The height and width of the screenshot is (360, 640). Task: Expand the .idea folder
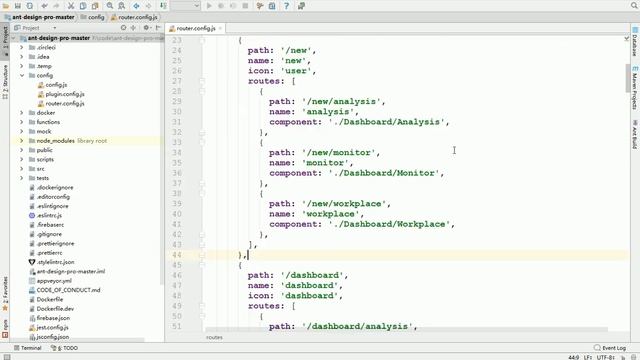22,57
